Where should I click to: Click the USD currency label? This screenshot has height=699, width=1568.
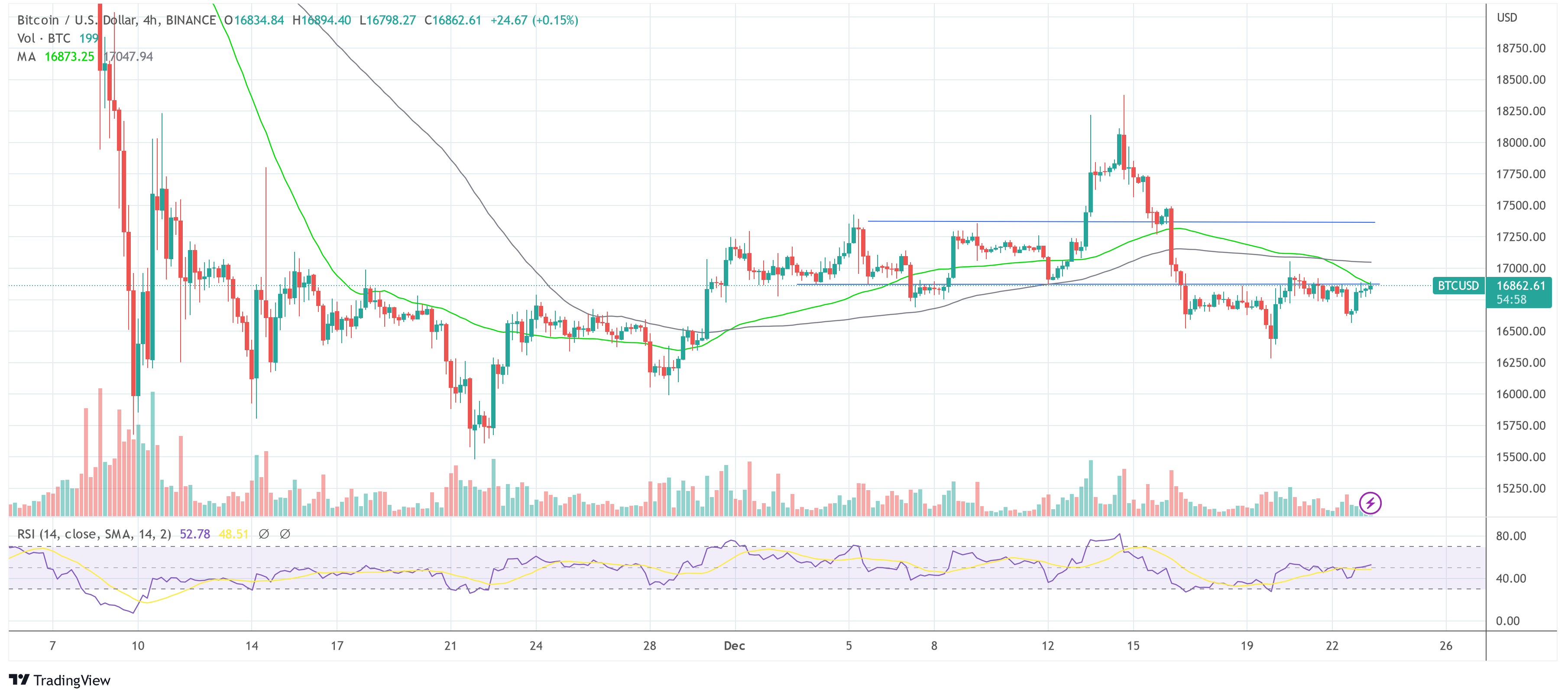1507,18
